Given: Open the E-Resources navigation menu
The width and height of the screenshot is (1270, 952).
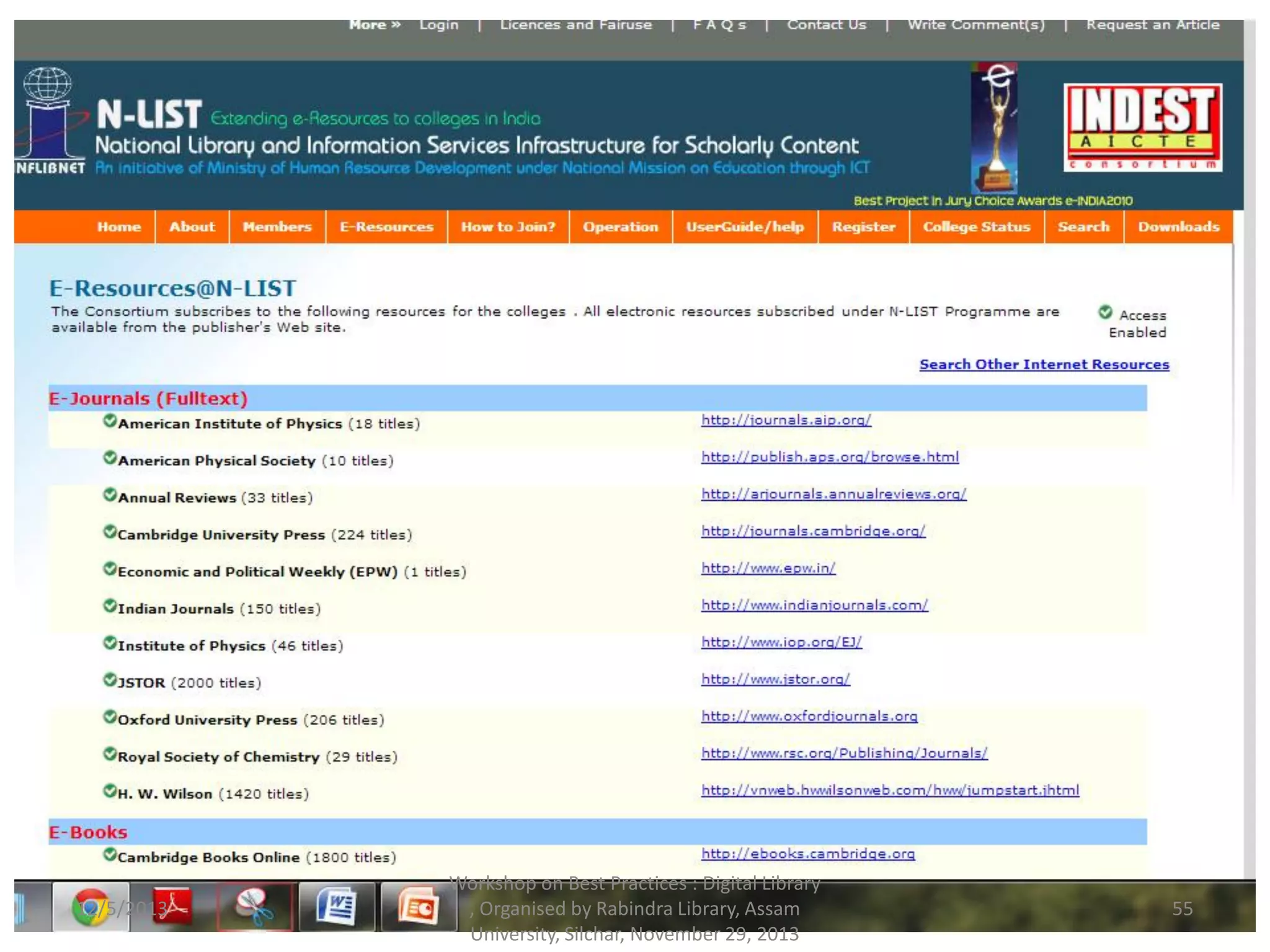Looking at the screenshot, I should [386, 227].
